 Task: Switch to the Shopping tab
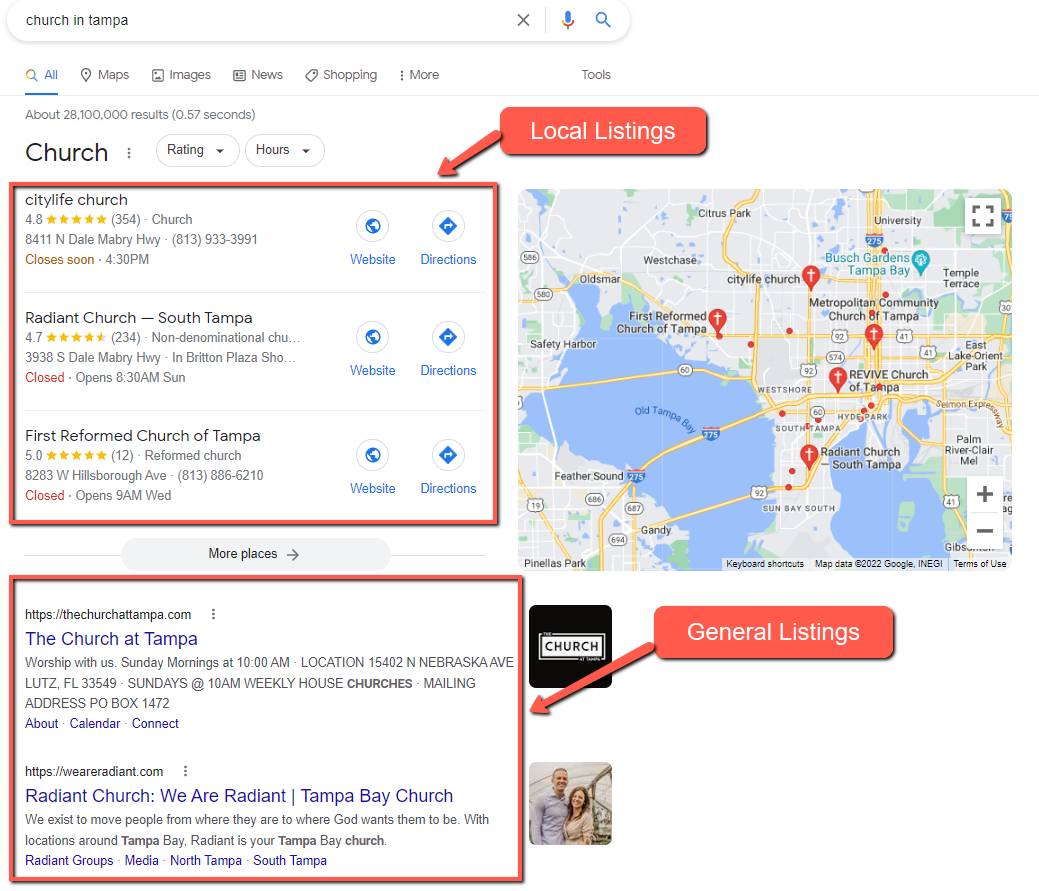point(341,75)
